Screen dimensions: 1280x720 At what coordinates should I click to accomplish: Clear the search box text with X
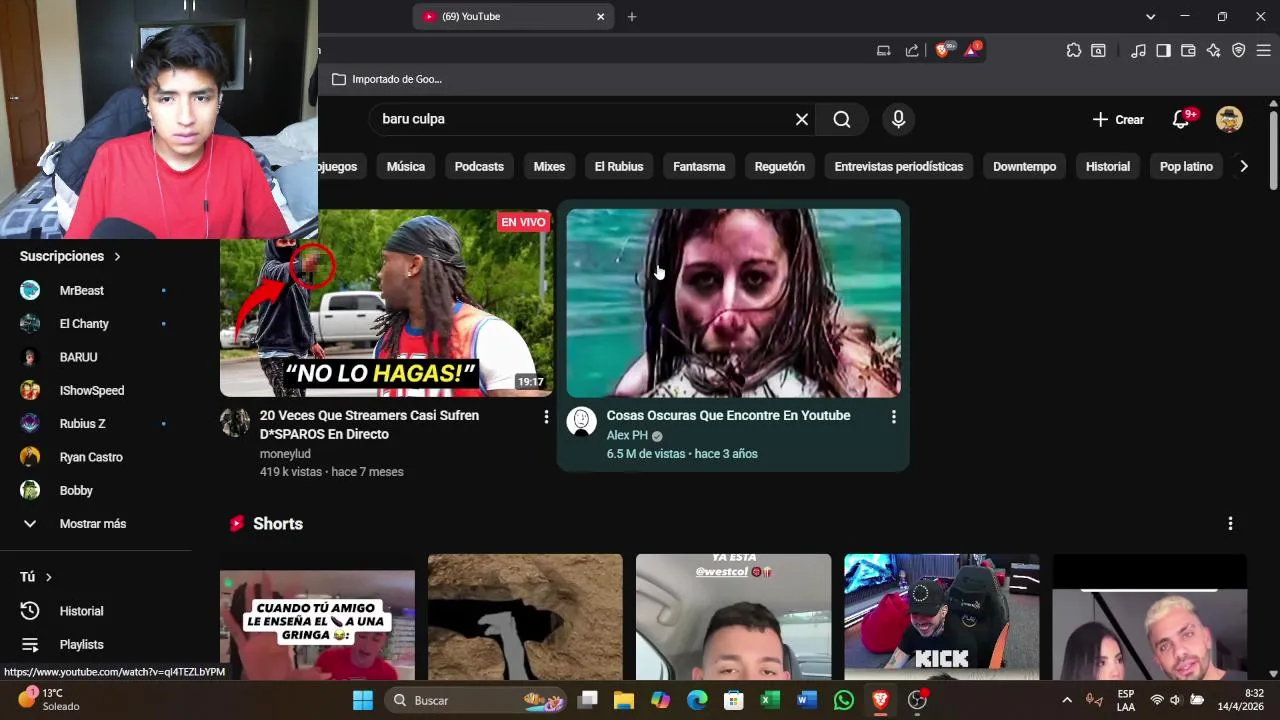click(802, 119)
